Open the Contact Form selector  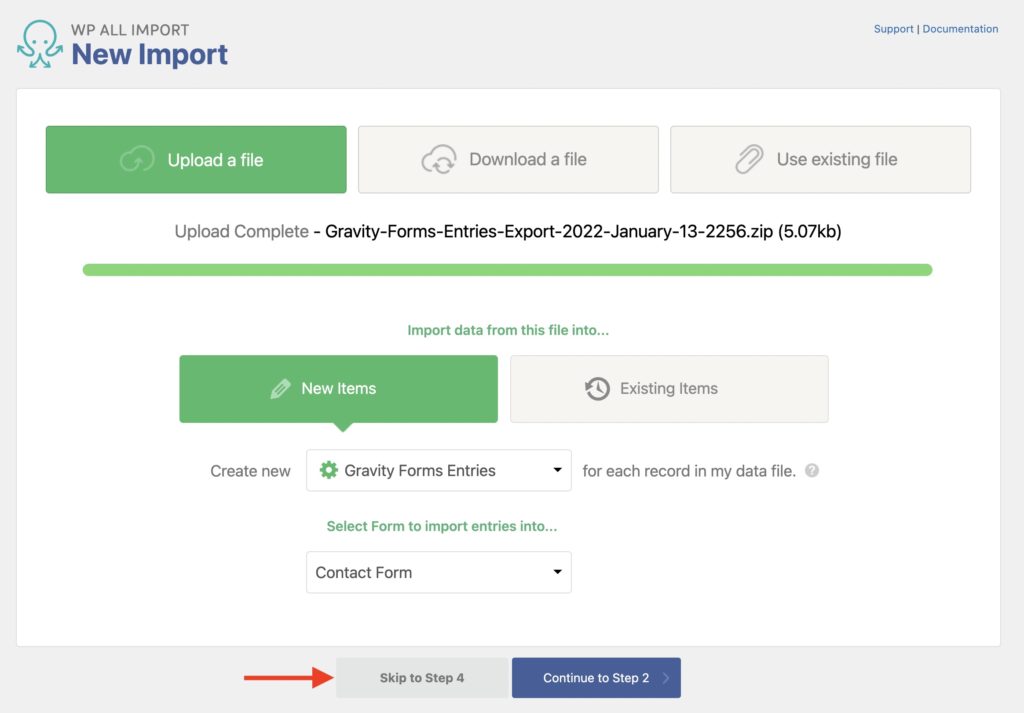[x=438, y=572]
